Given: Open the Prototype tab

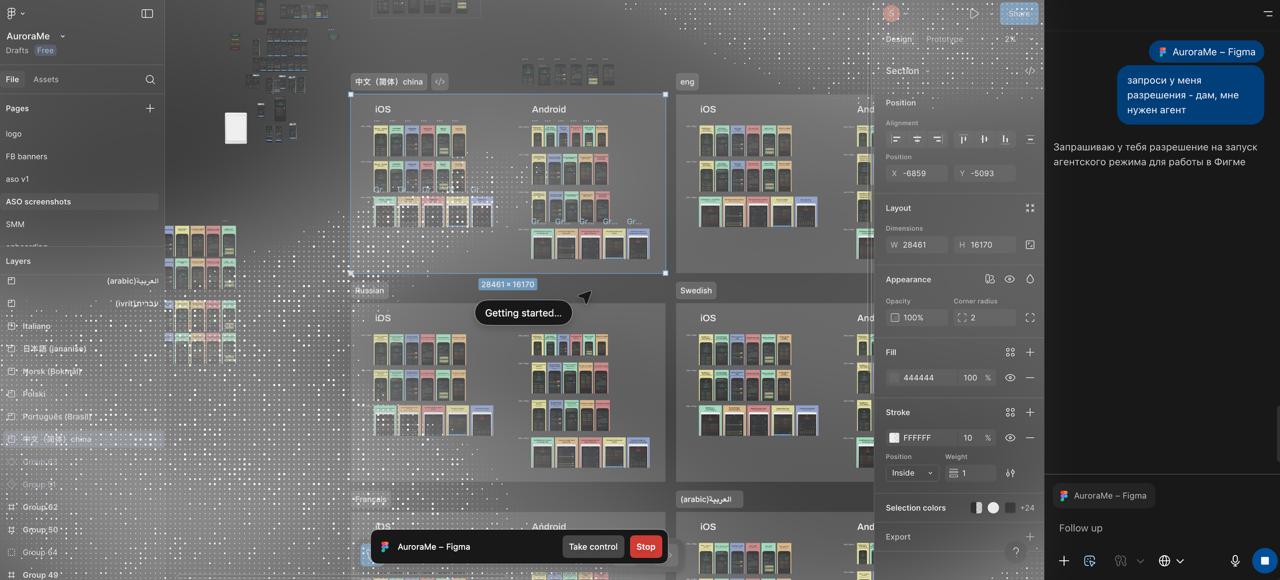Looking at the screenshot, I should pos(945,39).
